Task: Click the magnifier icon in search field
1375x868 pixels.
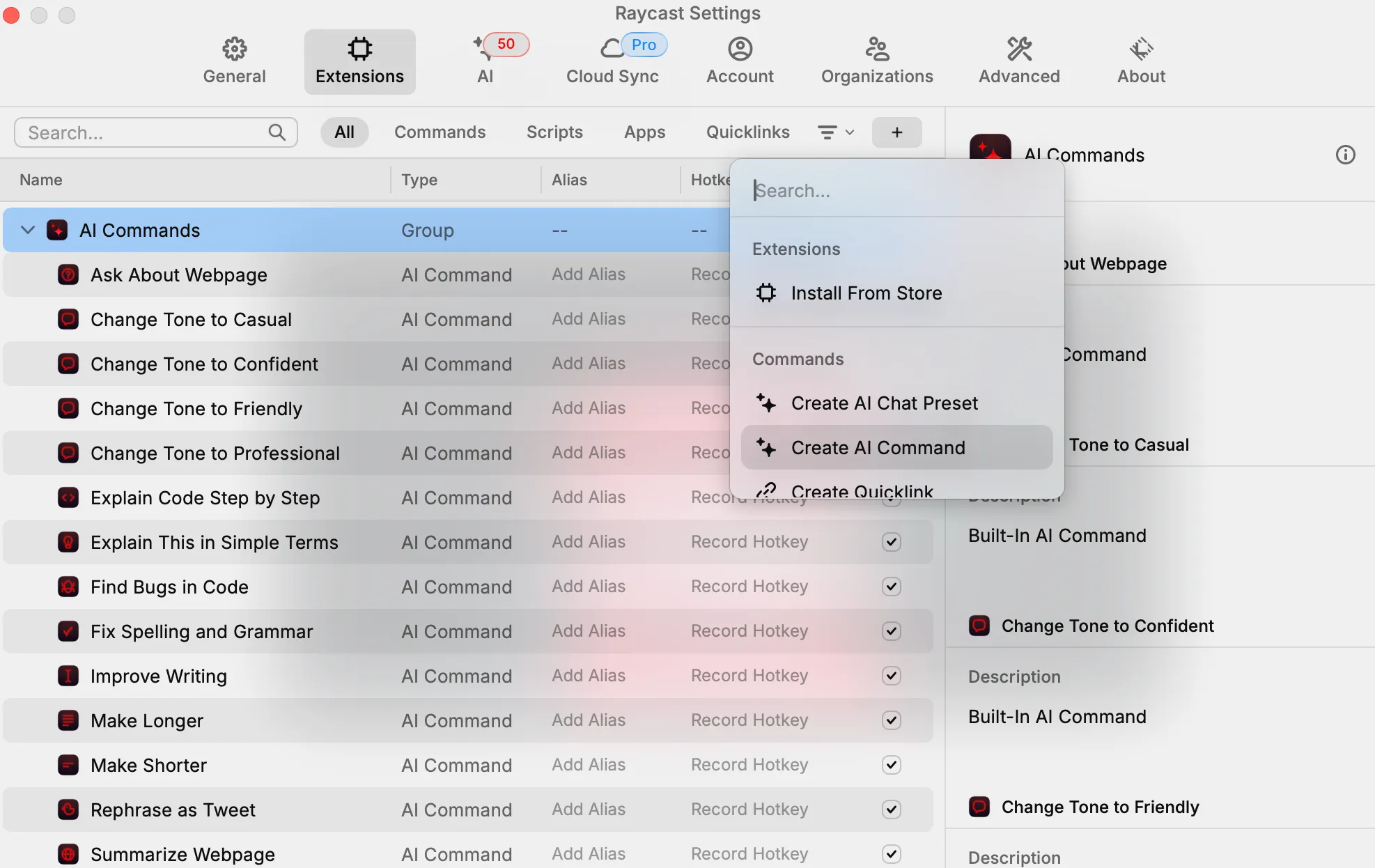Action: tap(277, 132)
